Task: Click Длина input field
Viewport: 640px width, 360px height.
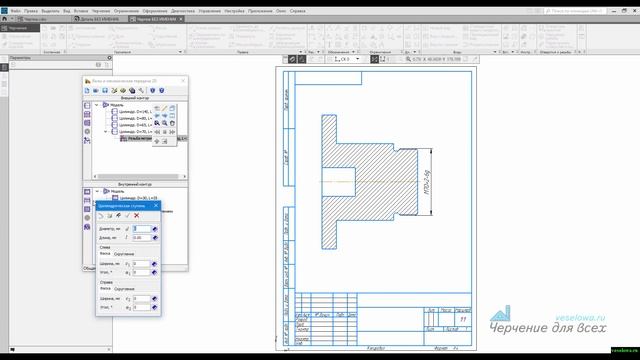Action: click(142, 238)
